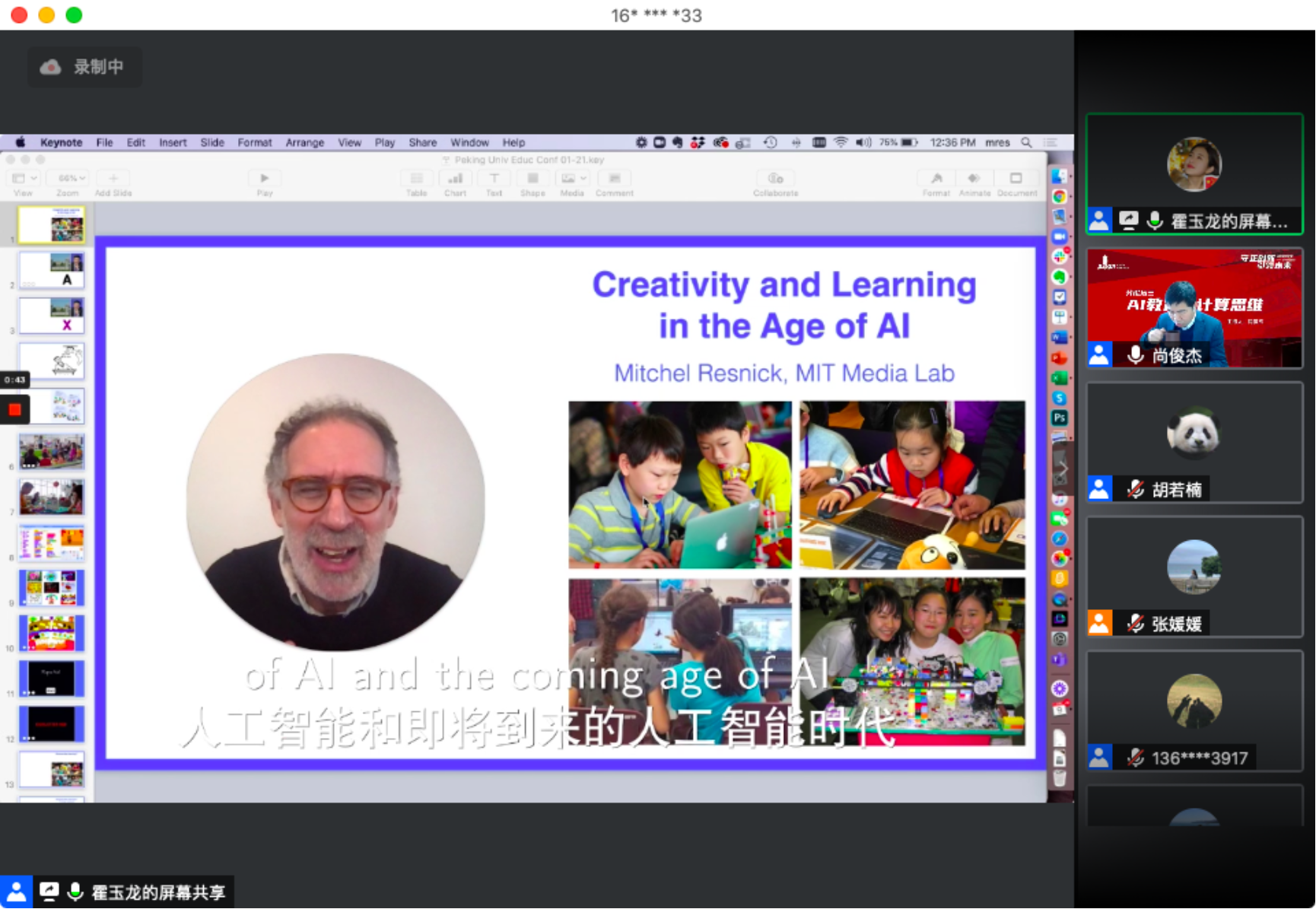Image resolution: width=1316 pixels, height=909 pixels.
Task: Open the Collaborate toolbar icon
Action: (x=775, y=179)
